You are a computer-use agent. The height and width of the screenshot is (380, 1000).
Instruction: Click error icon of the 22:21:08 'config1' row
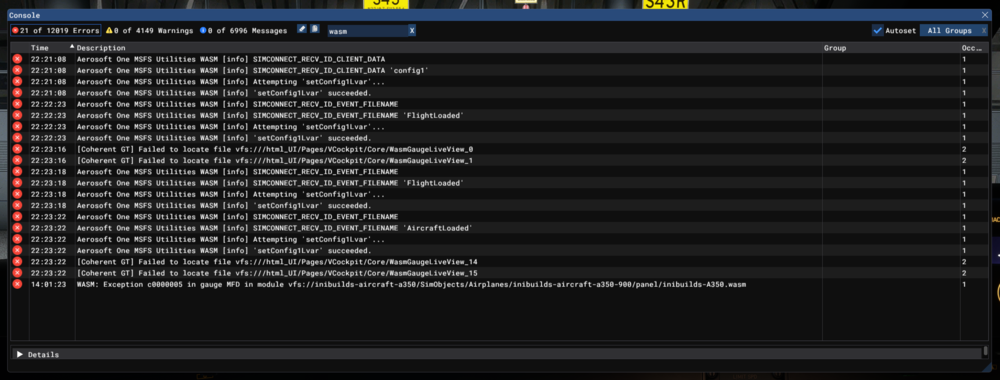point(17,70)
